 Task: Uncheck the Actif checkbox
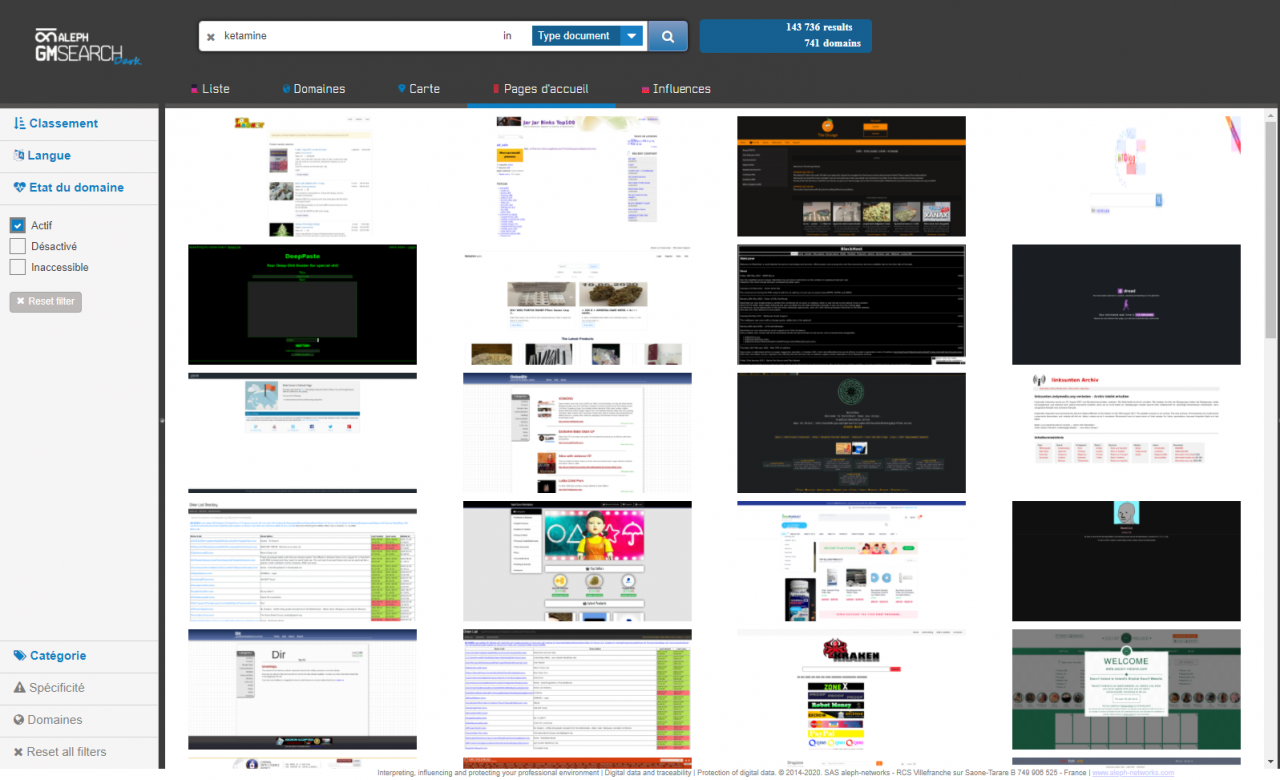click(17, 226)
